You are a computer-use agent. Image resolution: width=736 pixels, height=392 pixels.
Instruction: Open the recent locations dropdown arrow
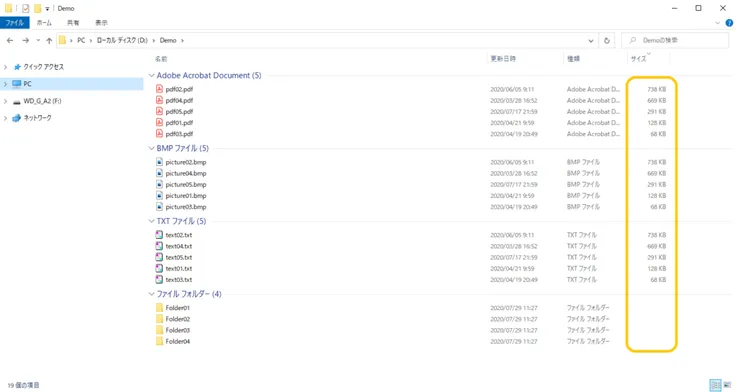pyautogui.click(x=38, y=40)
